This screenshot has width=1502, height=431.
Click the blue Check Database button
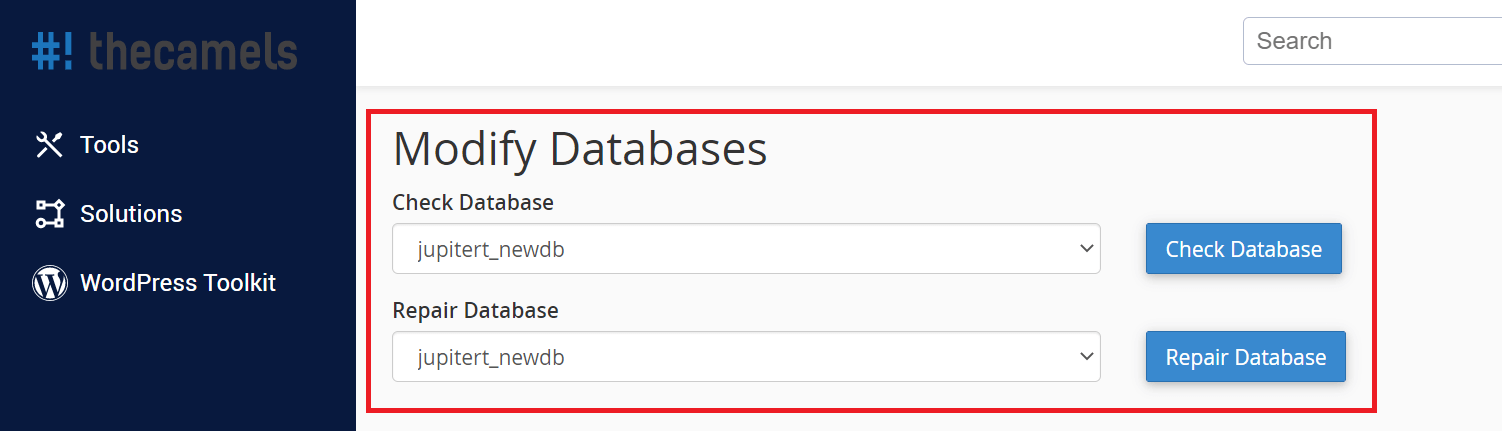(x=1244, y=249)
